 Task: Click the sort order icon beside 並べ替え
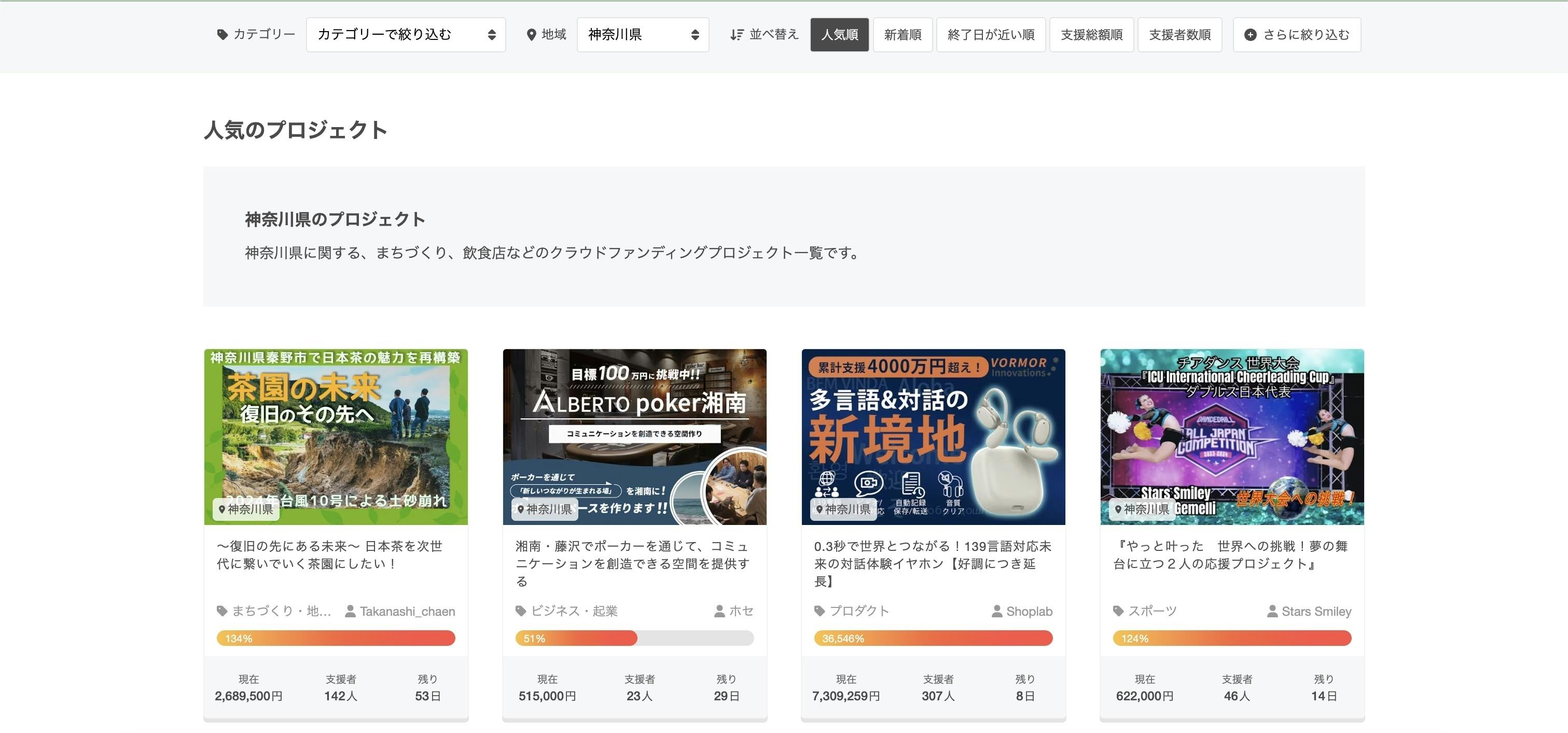tap(737, 35)
